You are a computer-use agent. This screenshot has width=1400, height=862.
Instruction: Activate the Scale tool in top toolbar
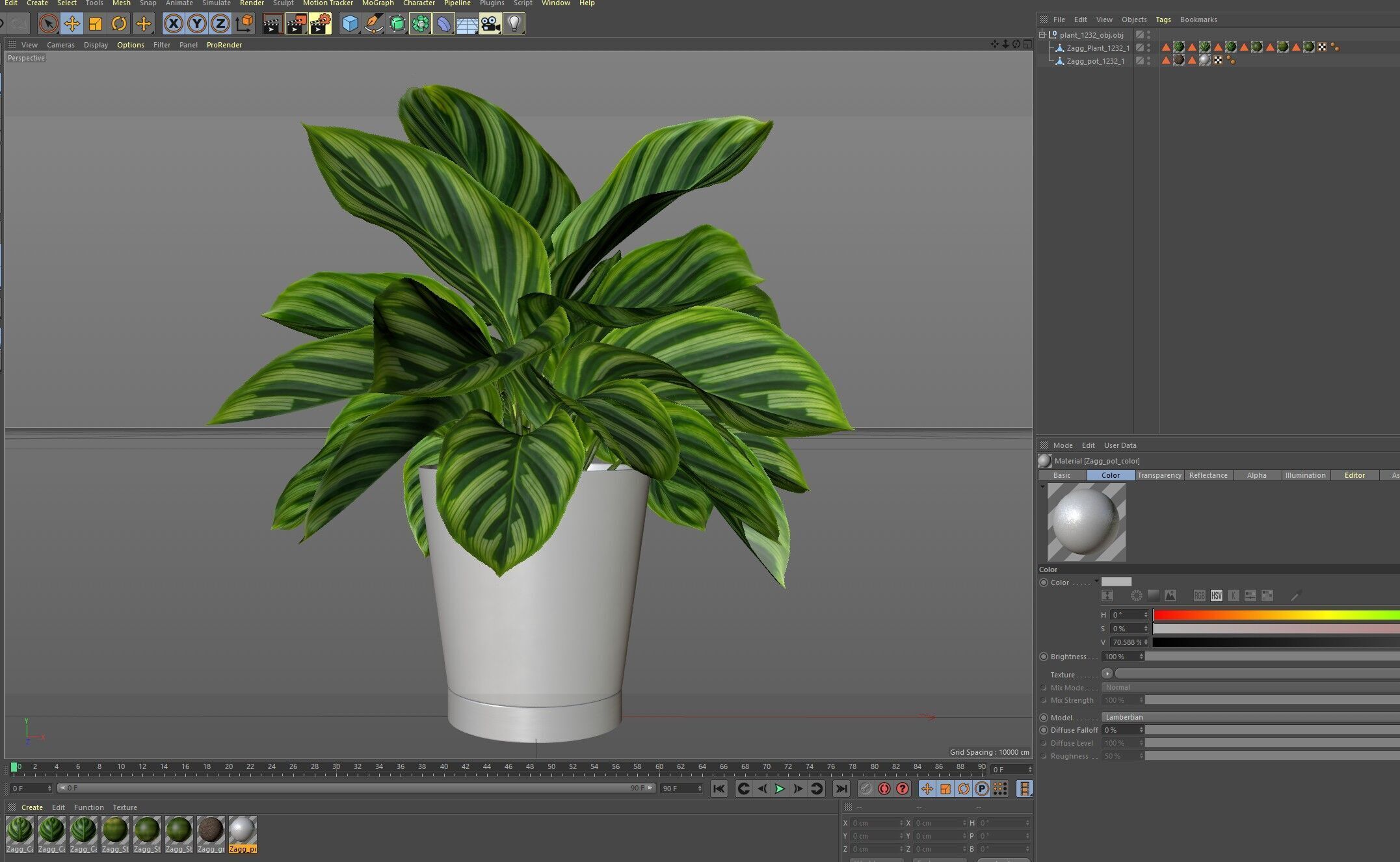[x=96, y=24]
